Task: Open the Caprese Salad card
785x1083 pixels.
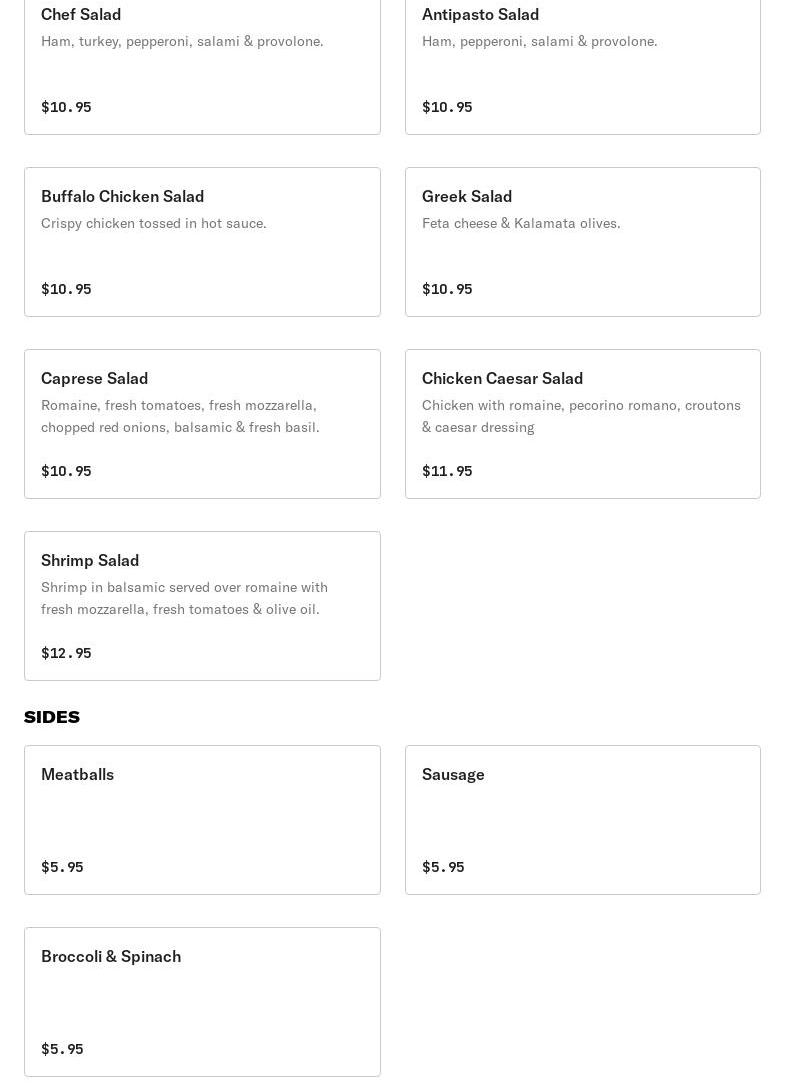Action: [202, 424]
